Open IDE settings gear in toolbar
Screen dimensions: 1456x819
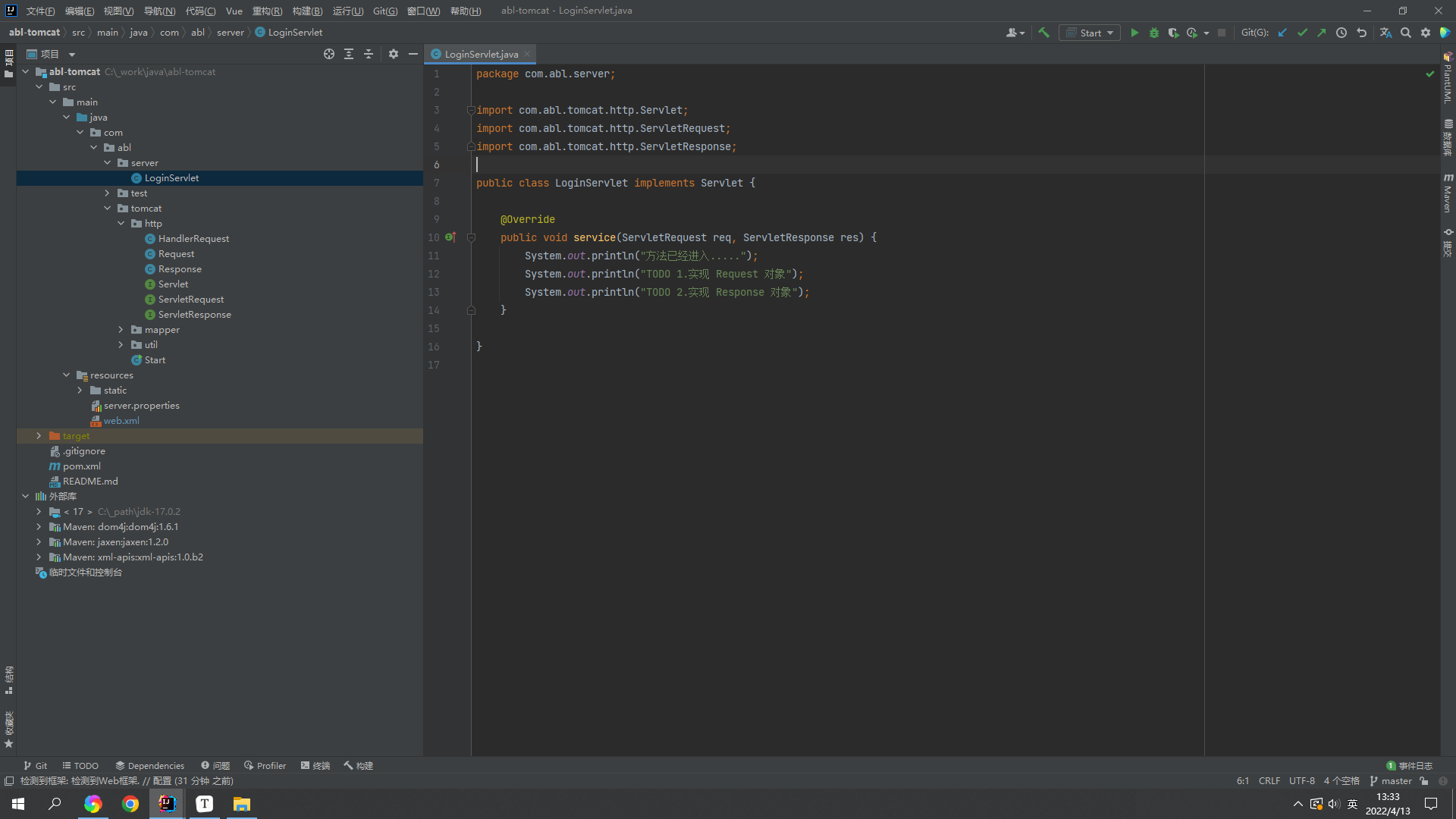[x=1426, y=33]
